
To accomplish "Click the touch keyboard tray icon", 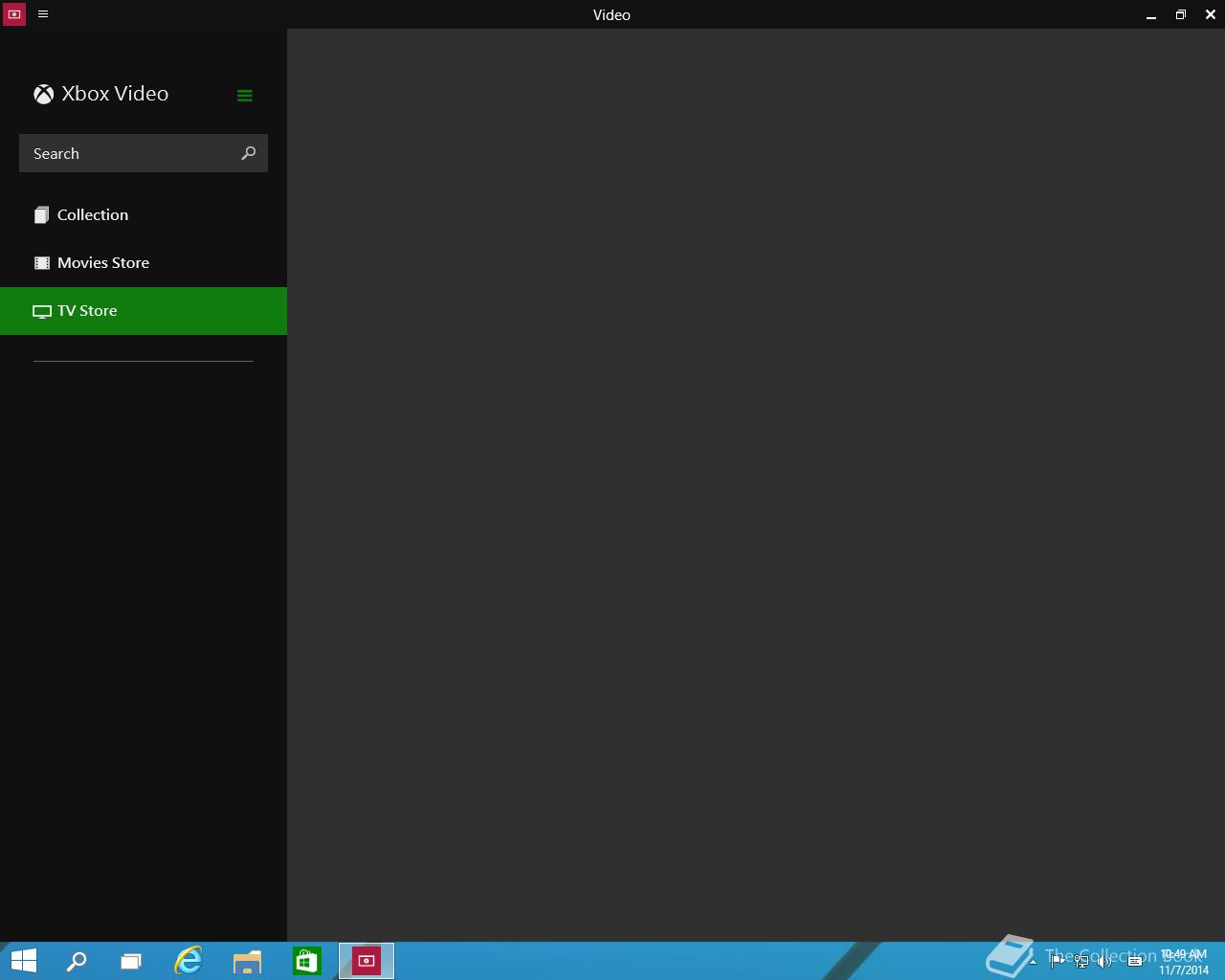I will coord(1135,962).
